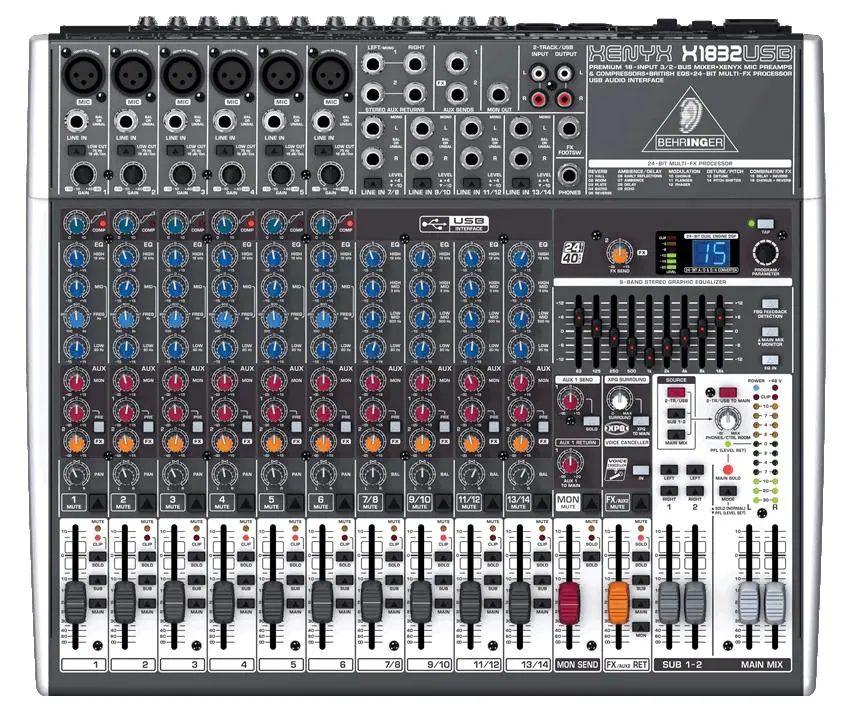Click the channel 4 EQ FREQ knob
Viewport: 847px width, 725px height.
[225, 318]
